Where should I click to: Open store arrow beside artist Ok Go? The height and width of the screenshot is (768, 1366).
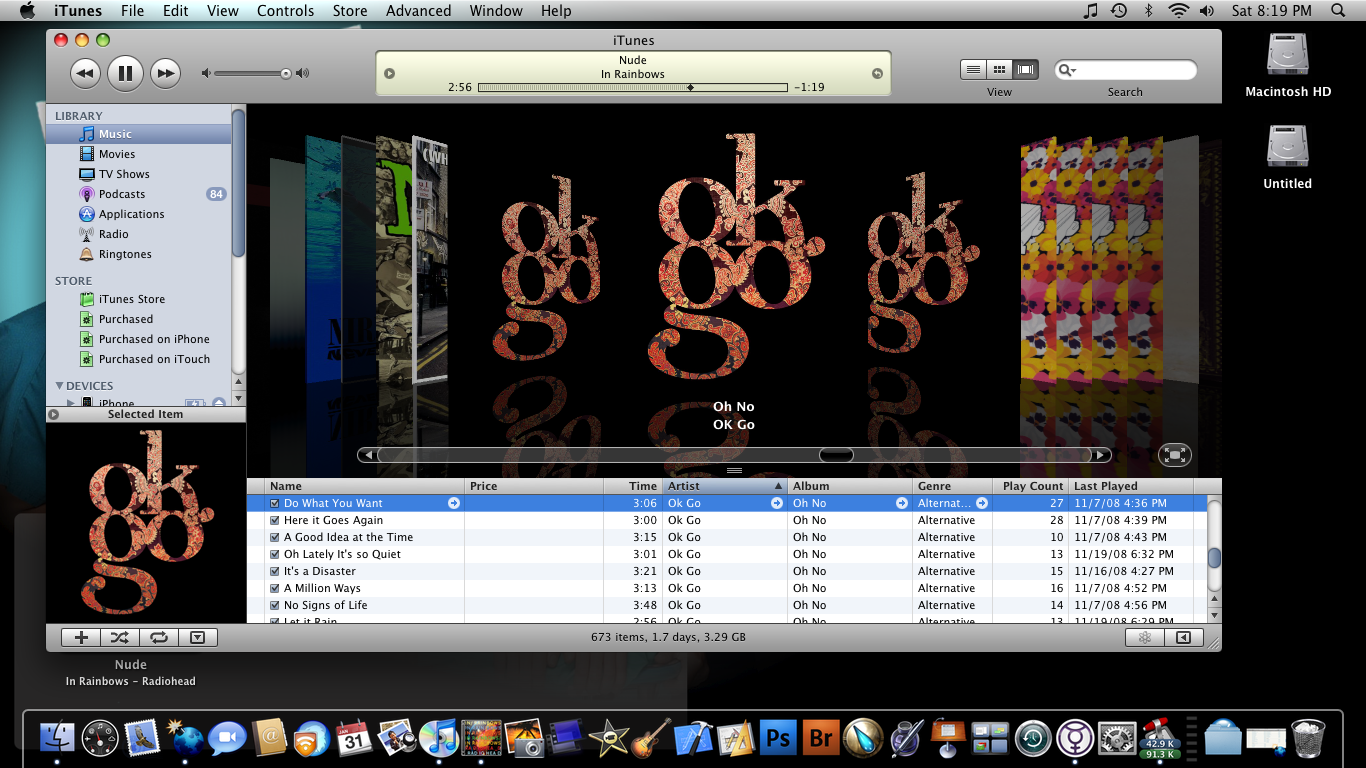(x=777, y=503)
